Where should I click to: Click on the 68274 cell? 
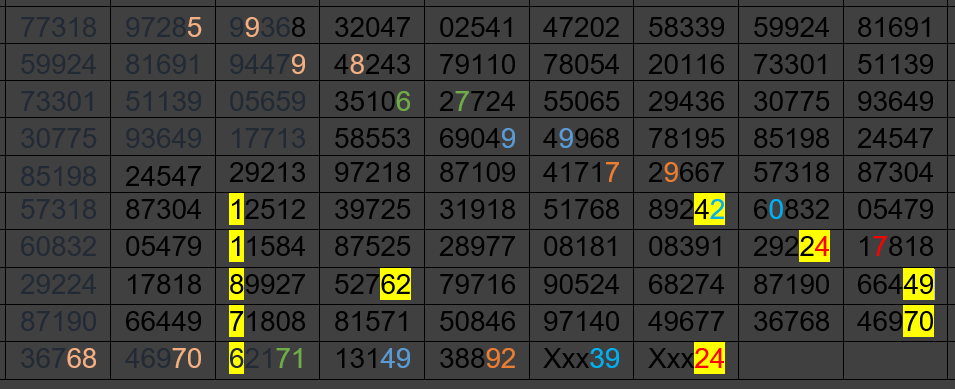pos(686,286)
